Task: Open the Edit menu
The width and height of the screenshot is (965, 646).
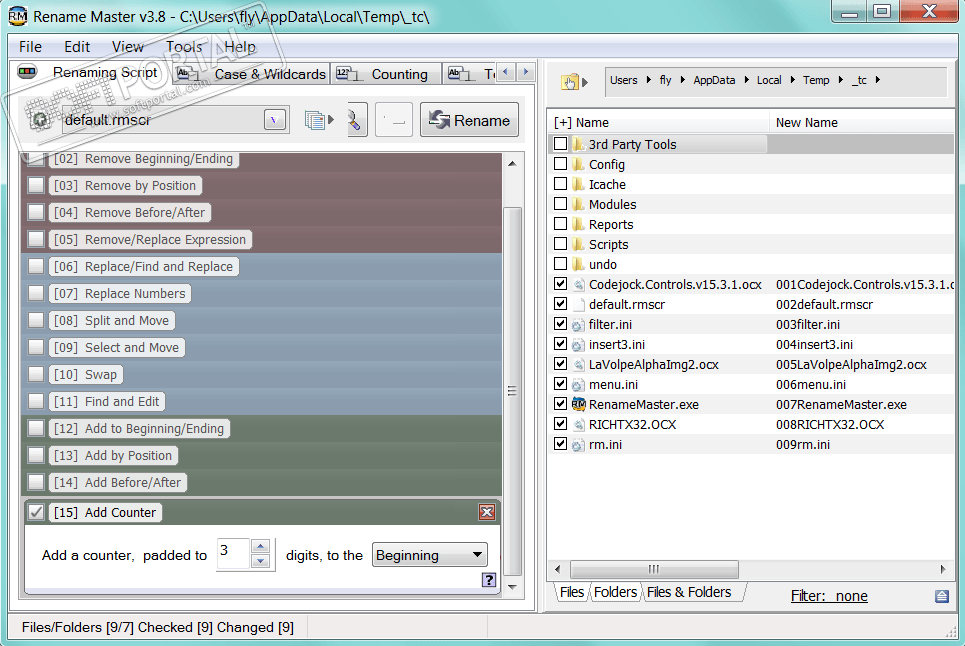Action: 77,47
